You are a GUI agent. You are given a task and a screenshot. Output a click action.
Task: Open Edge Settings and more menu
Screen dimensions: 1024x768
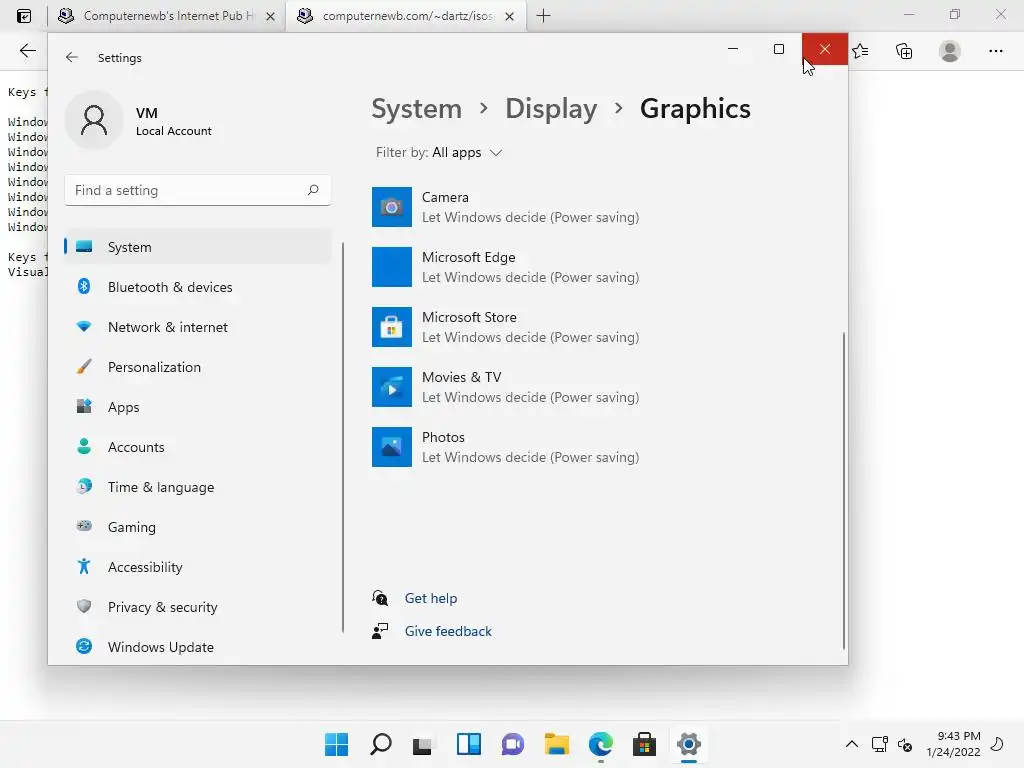[x=995, y=51]
